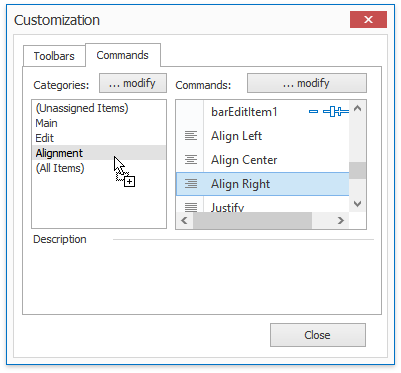Click the horizontal scrollbar thumb
This screenshot has height=373, width=401.
click(x=252, y=220)
